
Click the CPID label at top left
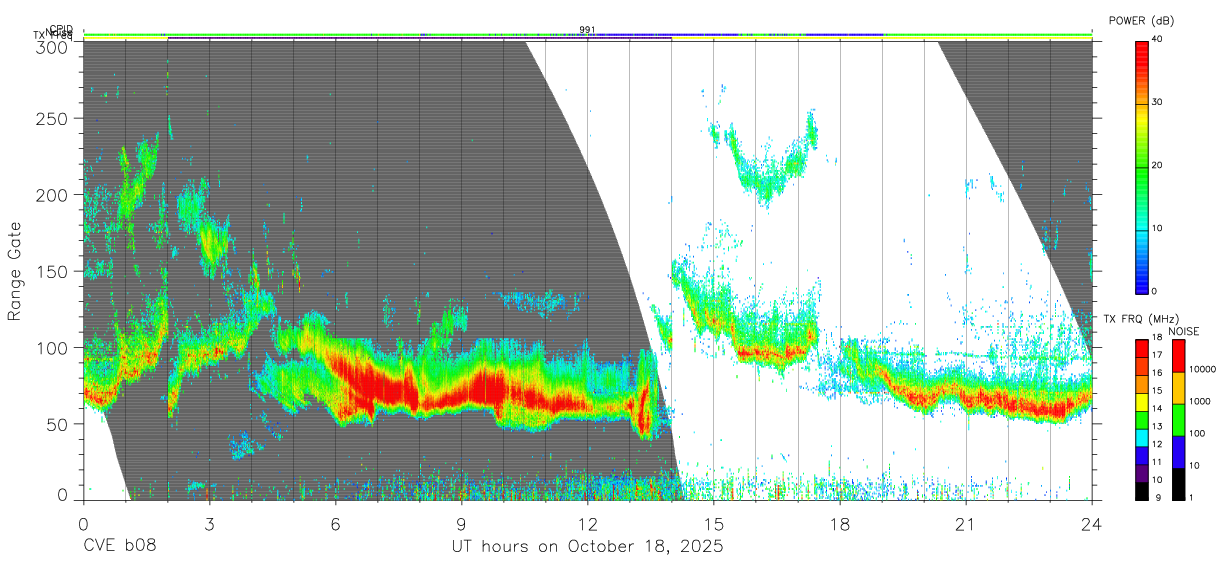coord(61,29)
